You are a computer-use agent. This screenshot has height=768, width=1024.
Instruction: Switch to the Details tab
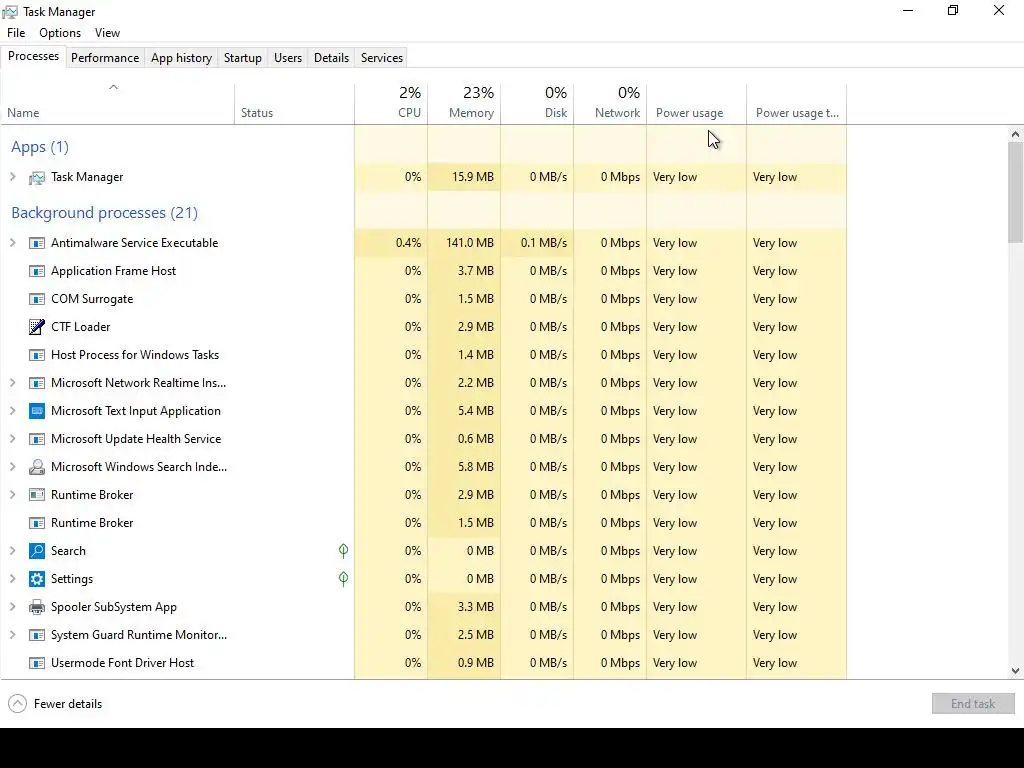pyautogui.click(x=331, y=57)
